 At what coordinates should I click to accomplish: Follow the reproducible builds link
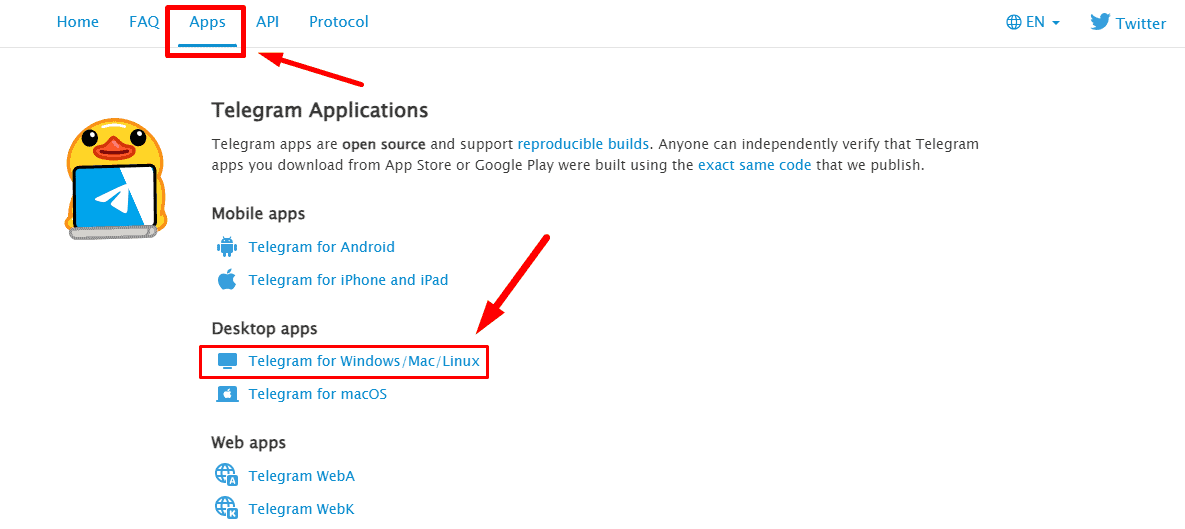pyautogui.click(x=583, y=144)
